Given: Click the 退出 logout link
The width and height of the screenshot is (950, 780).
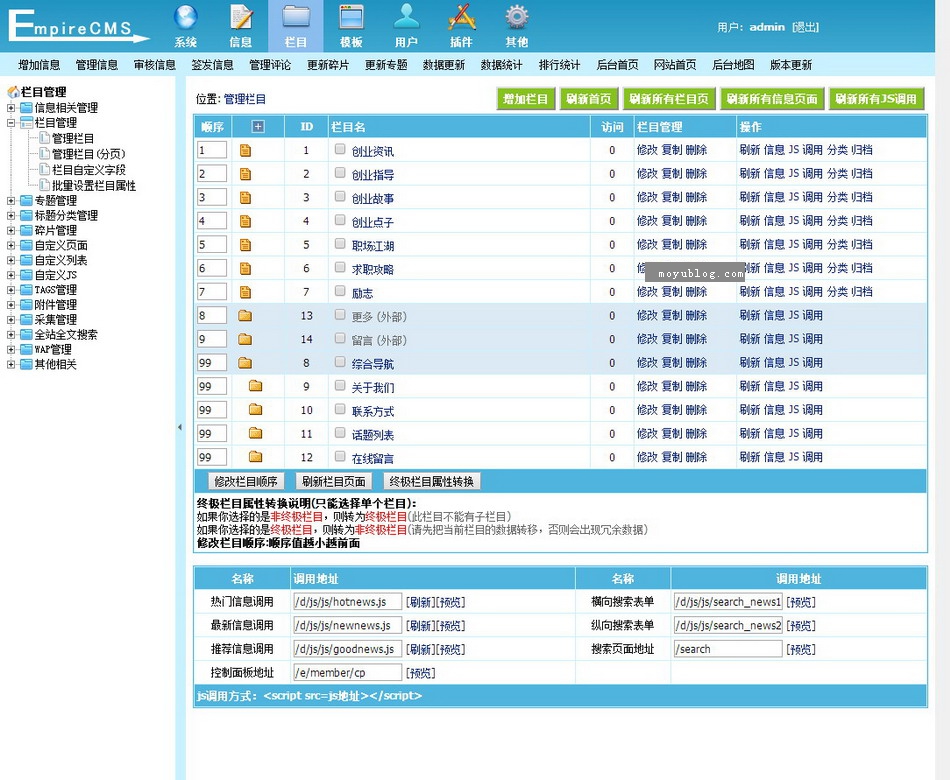Looking at the screenshot, I should pyautogui.click(x=806, y=27).
